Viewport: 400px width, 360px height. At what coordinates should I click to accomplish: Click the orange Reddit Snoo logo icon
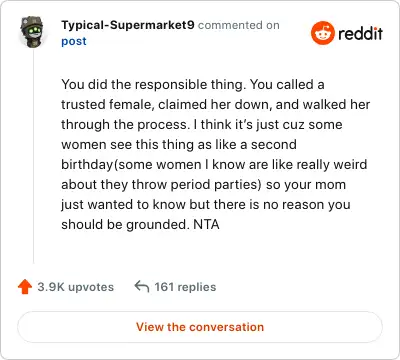(x=322, y=33)
